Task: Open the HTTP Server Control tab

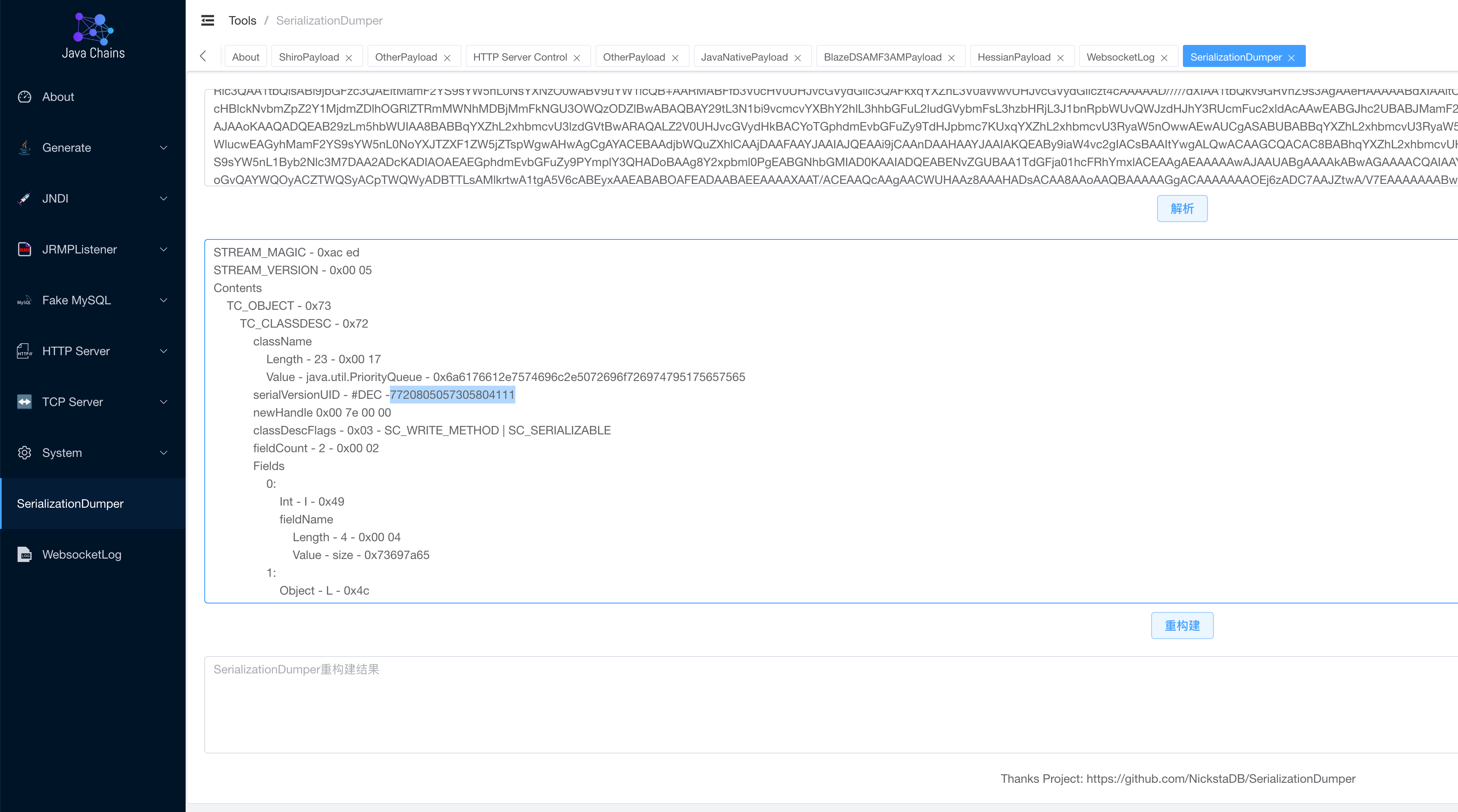Action: point(520,57)
